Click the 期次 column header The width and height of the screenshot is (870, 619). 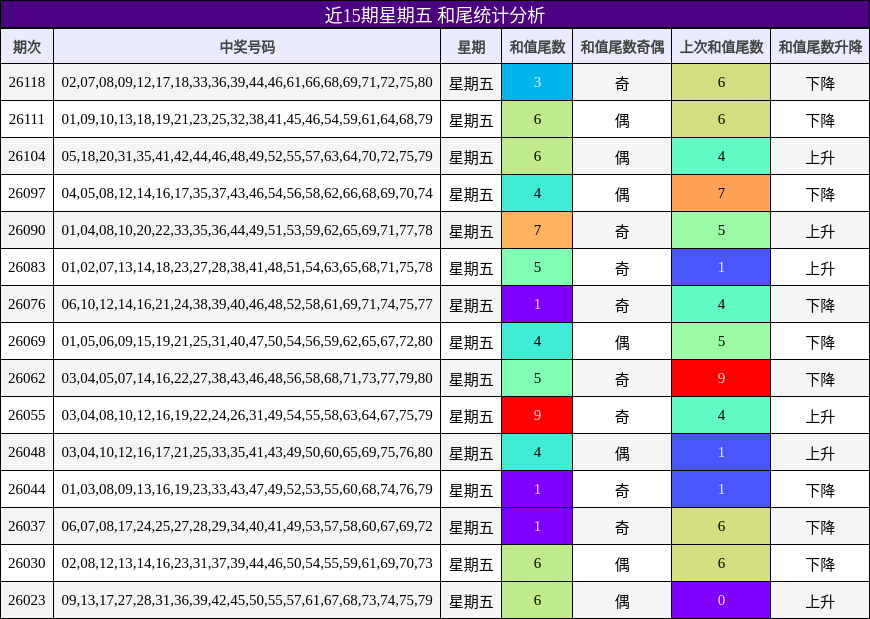pyautogui.click(x=27, y=46)
